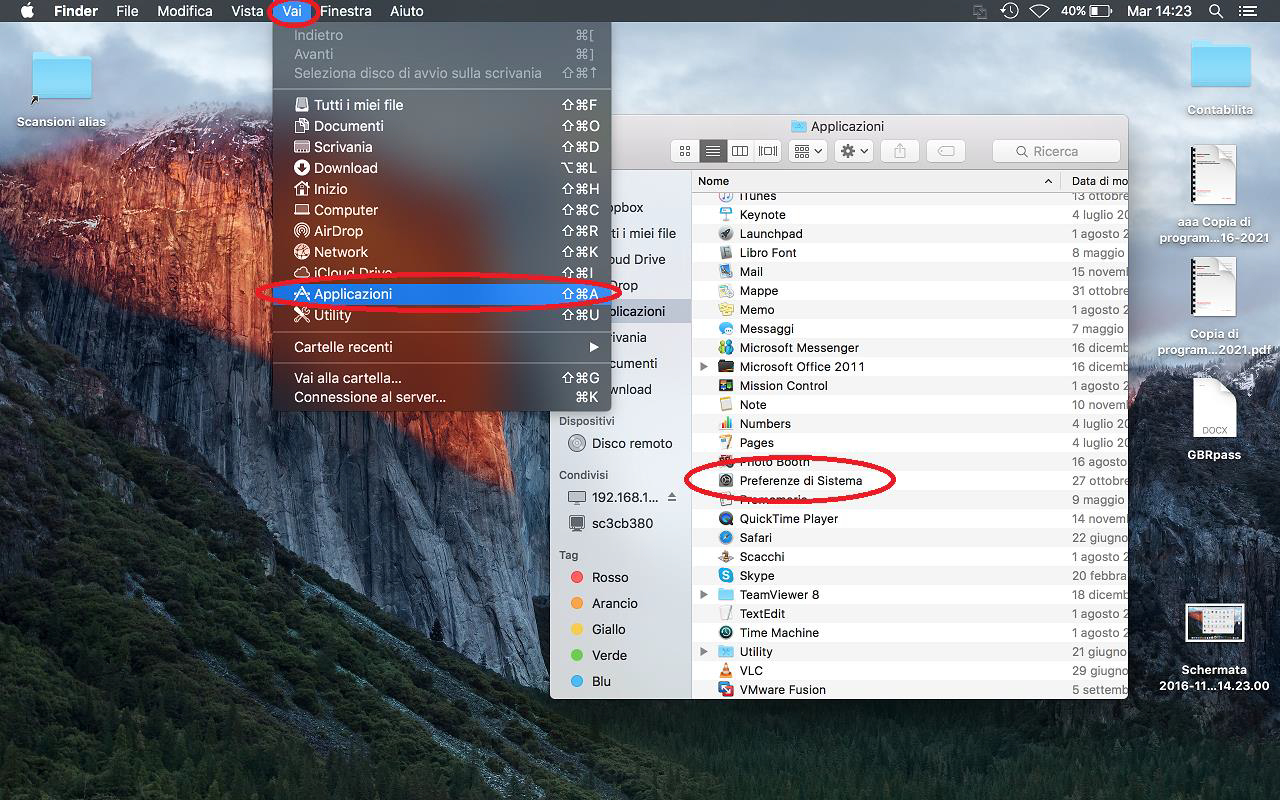Expand the Utility folder in list
This screenshot has height=800, width=1280.
[x=704, y=652]
